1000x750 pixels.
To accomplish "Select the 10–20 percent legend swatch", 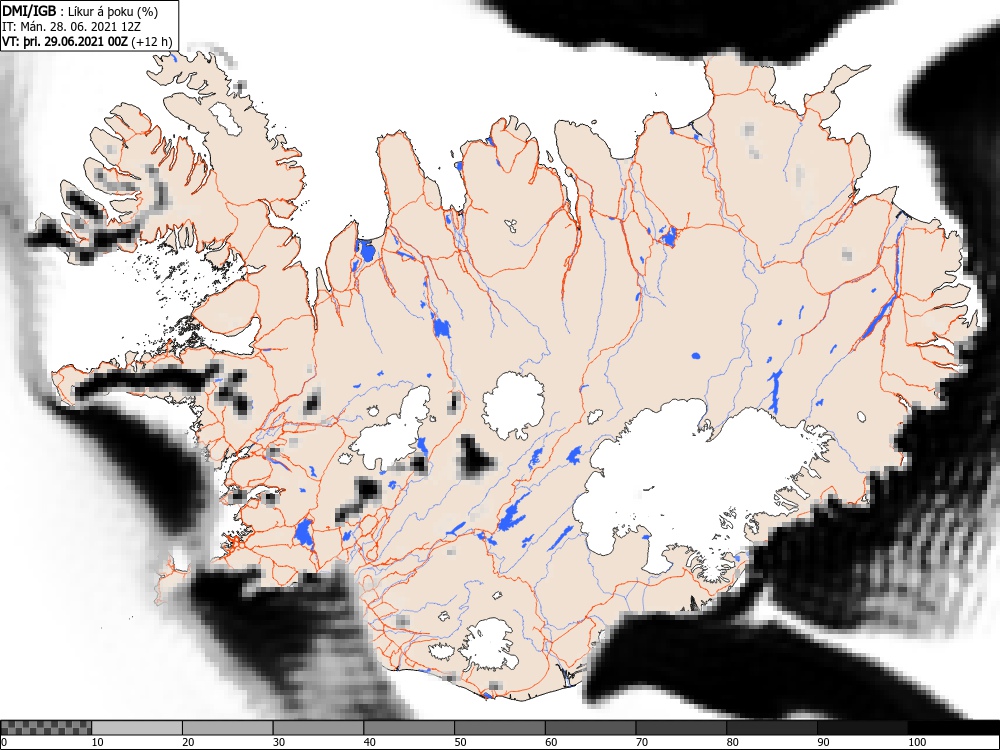I will [137, 728].
